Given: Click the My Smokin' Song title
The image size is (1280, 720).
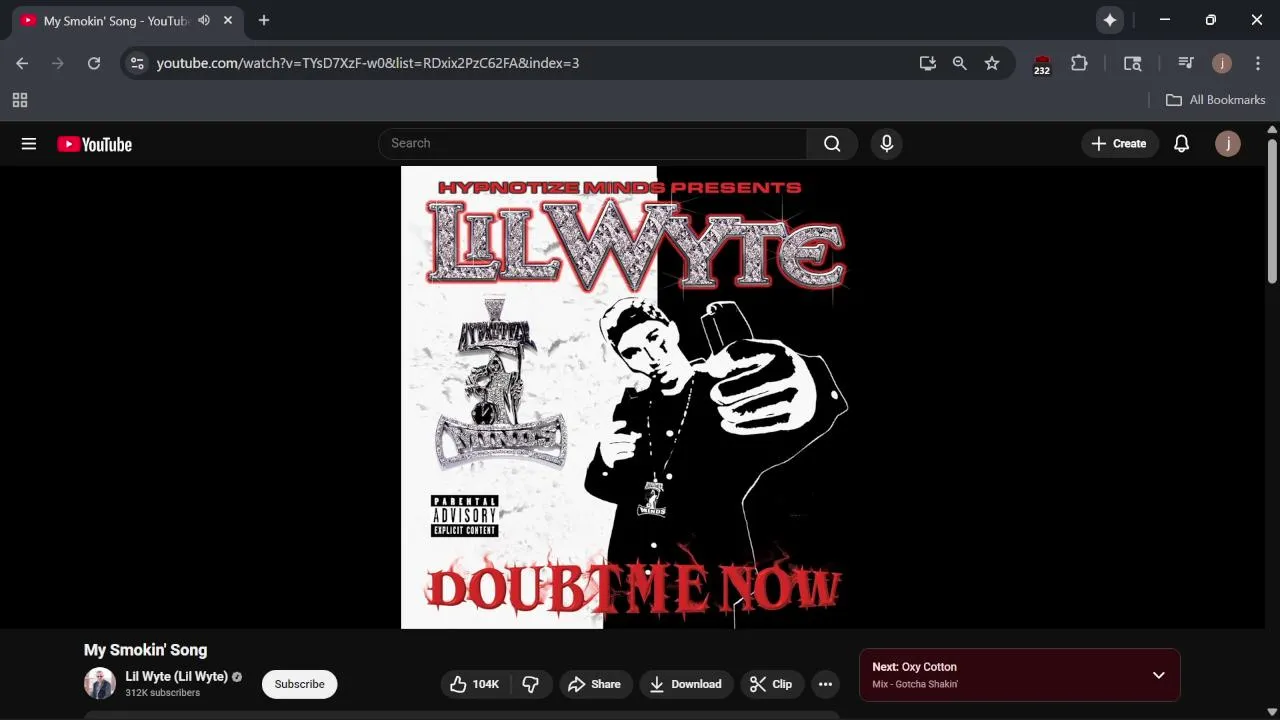Looking at the screenshot, I should point(146,650).
